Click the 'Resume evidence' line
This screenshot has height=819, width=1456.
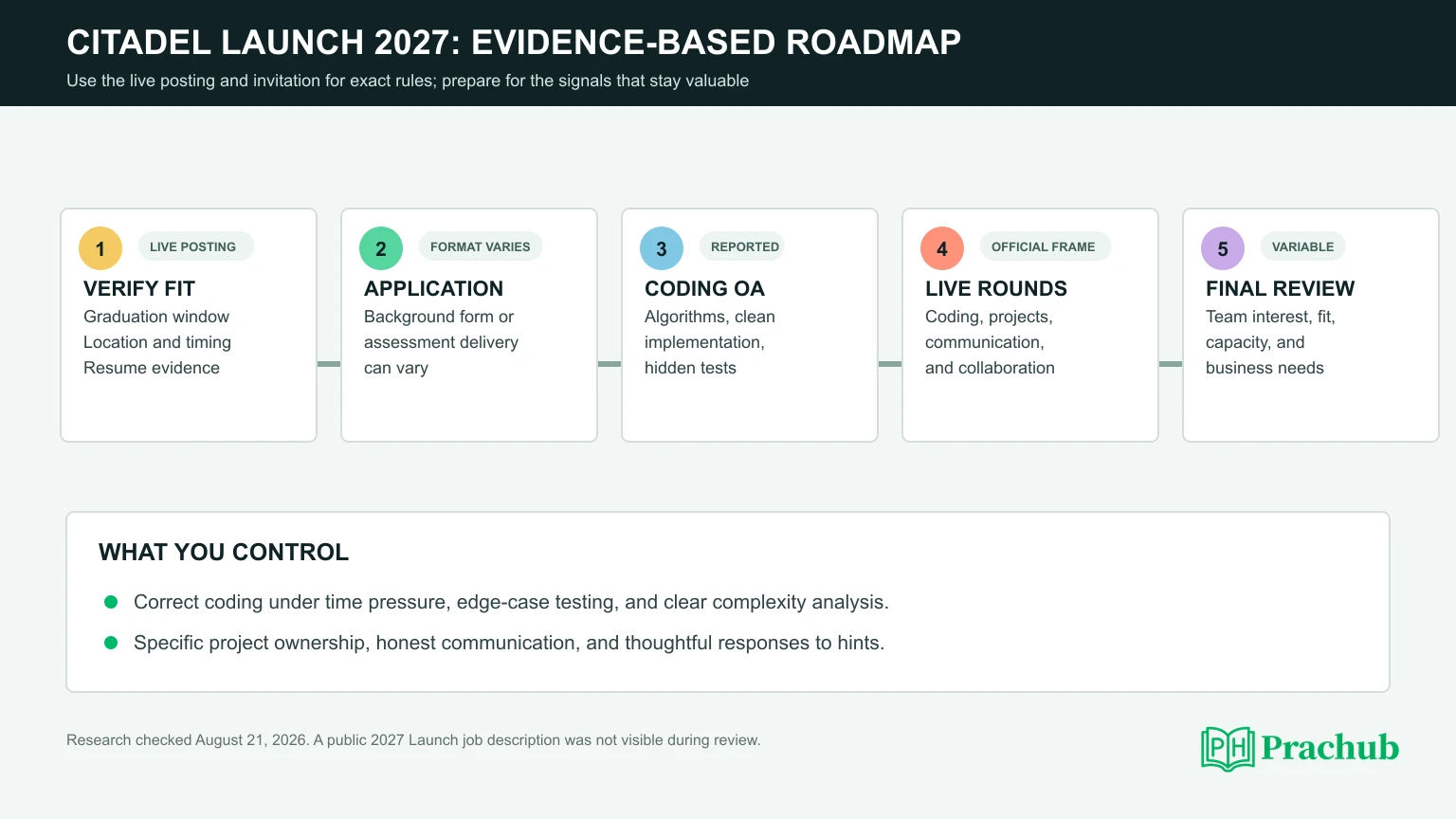pyautogui.click(x=152, y=368)
